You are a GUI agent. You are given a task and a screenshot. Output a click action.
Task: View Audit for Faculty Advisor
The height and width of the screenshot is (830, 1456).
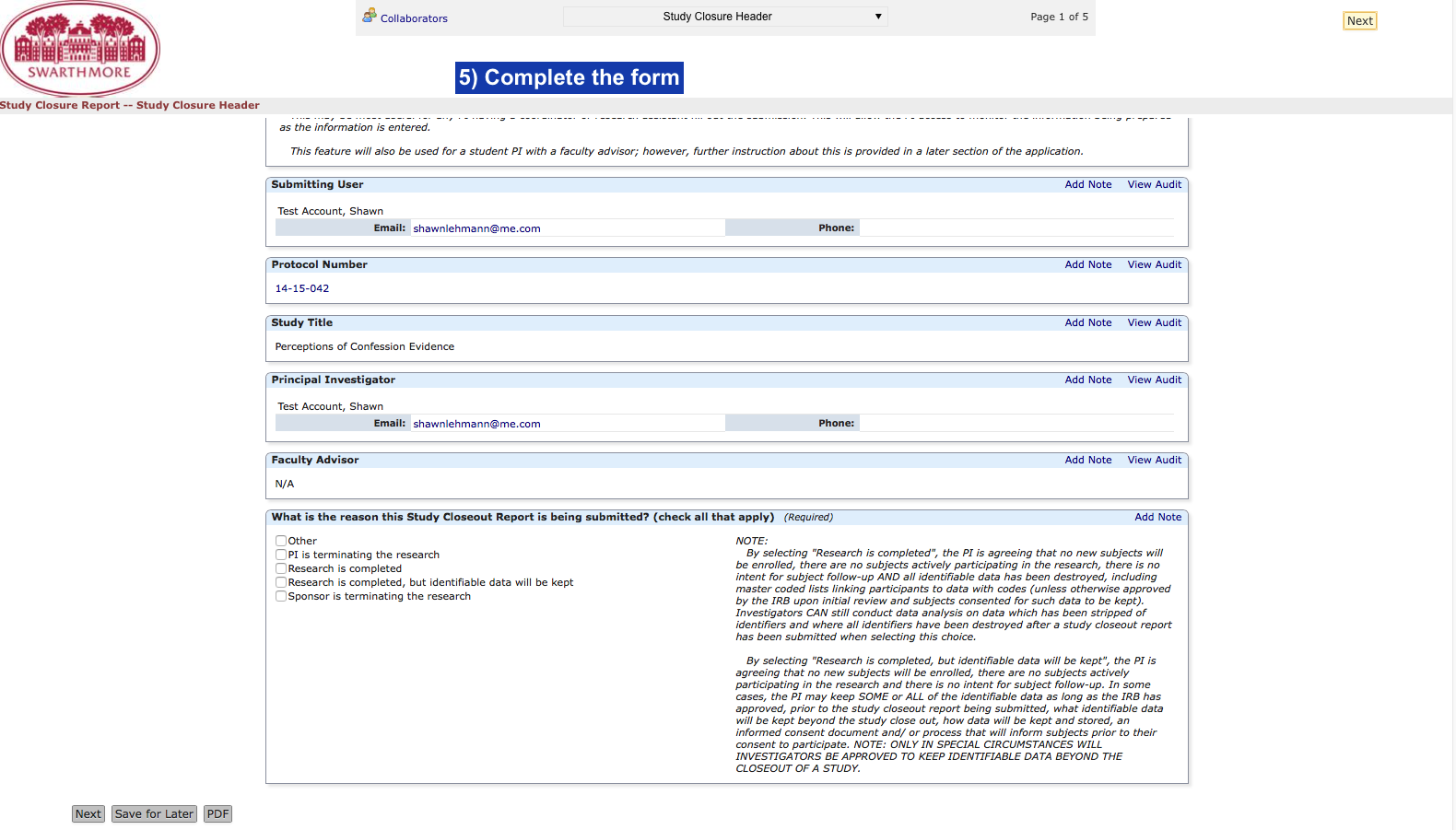pyautogui.click(x=1154, y=461)
